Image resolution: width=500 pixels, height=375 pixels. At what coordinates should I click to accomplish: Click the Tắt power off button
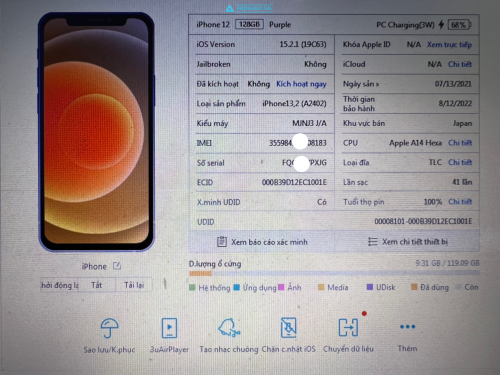coord(97,285)
